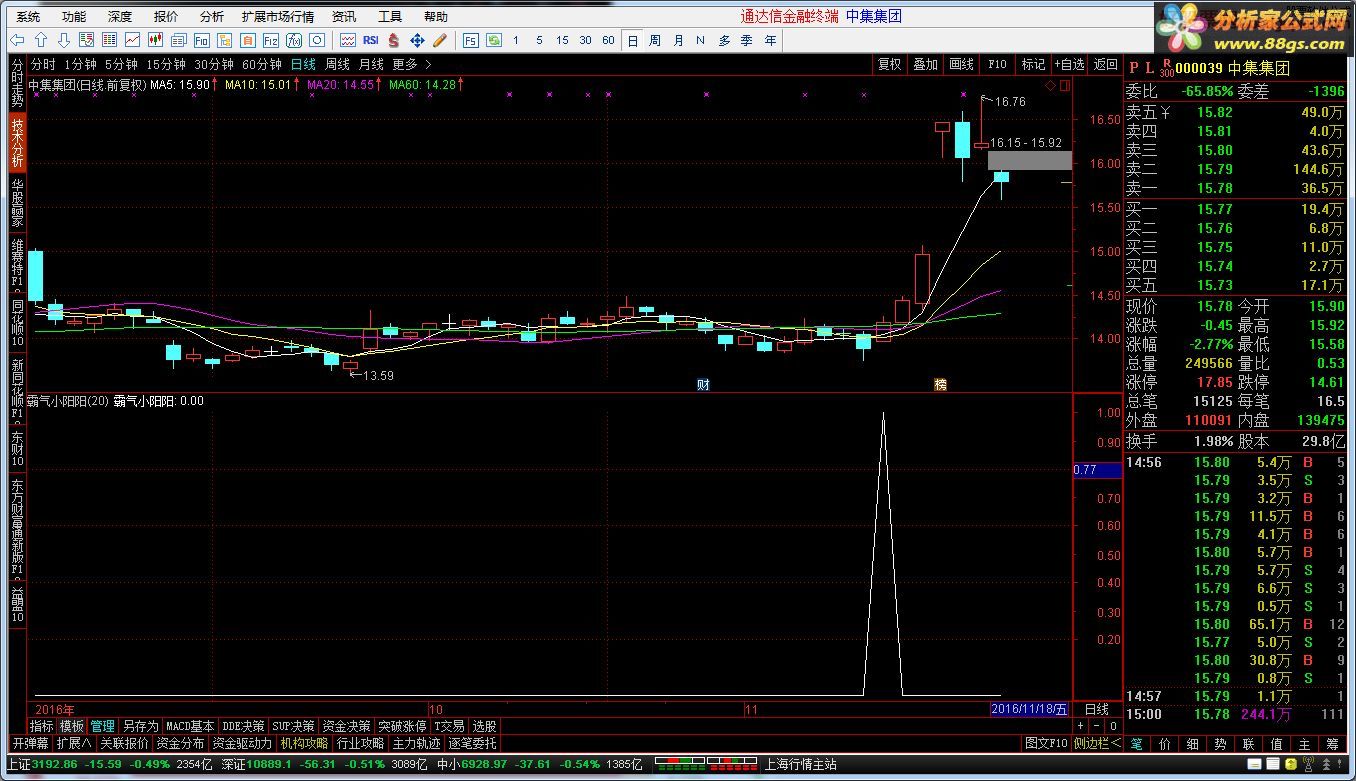Open the quote list checklist icon
This screenshot has width=1356, height=781.
86,40
